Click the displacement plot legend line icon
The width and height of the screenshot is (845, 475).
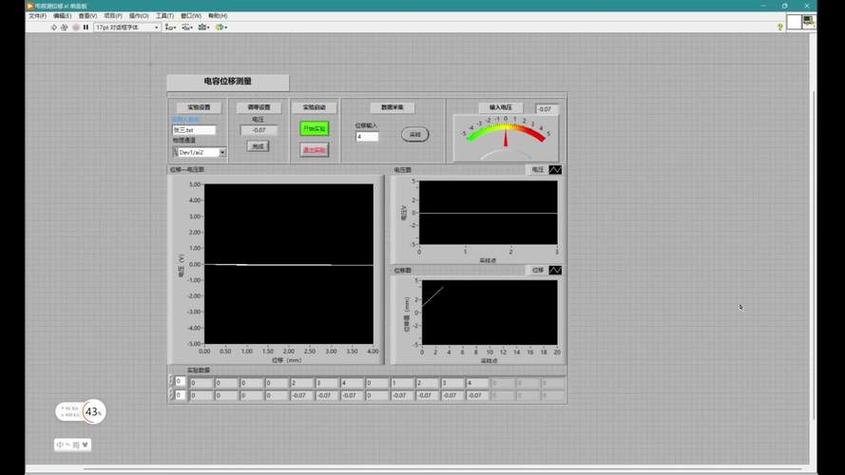coord(555,270)
